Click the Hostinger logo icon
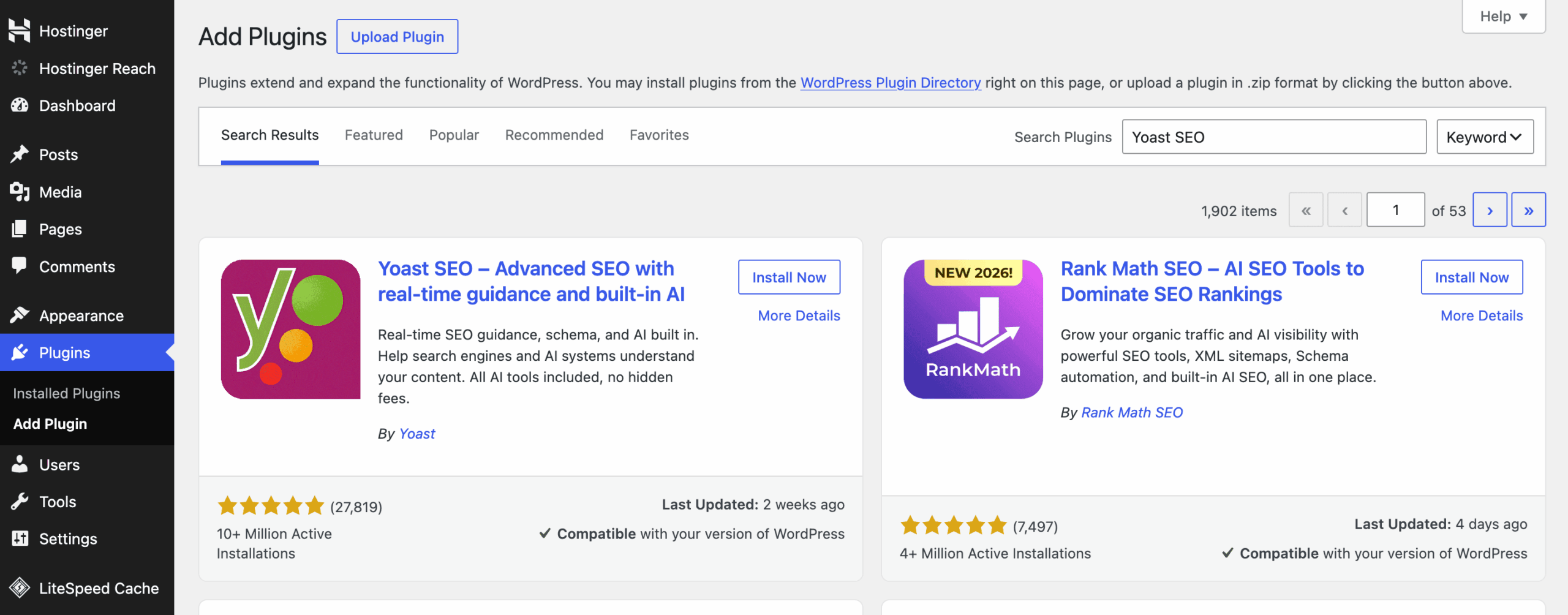This screenshot has width=1568, height=615. (20, 31)
